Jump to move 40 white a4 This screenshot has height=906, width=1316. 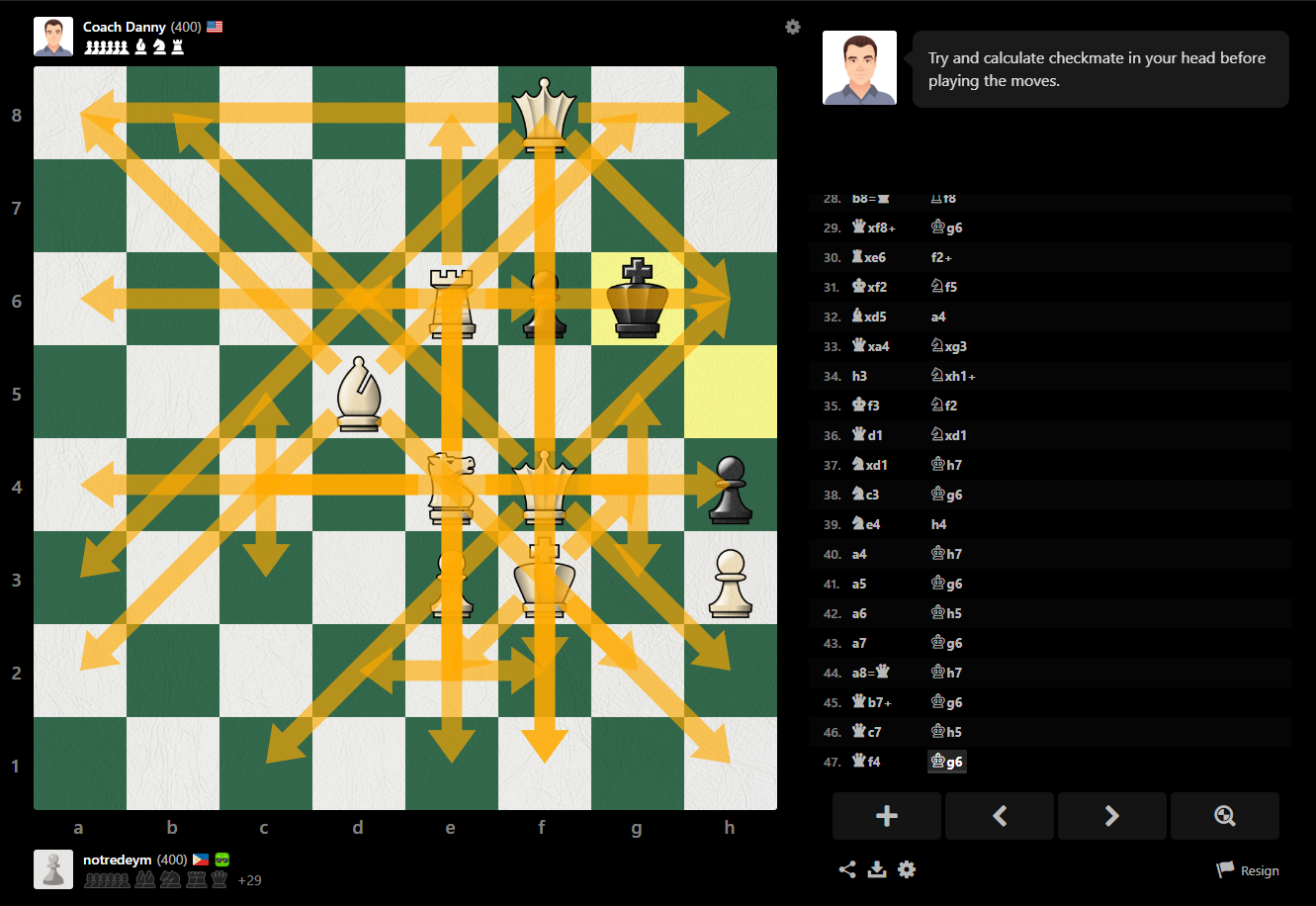(859, 554)
